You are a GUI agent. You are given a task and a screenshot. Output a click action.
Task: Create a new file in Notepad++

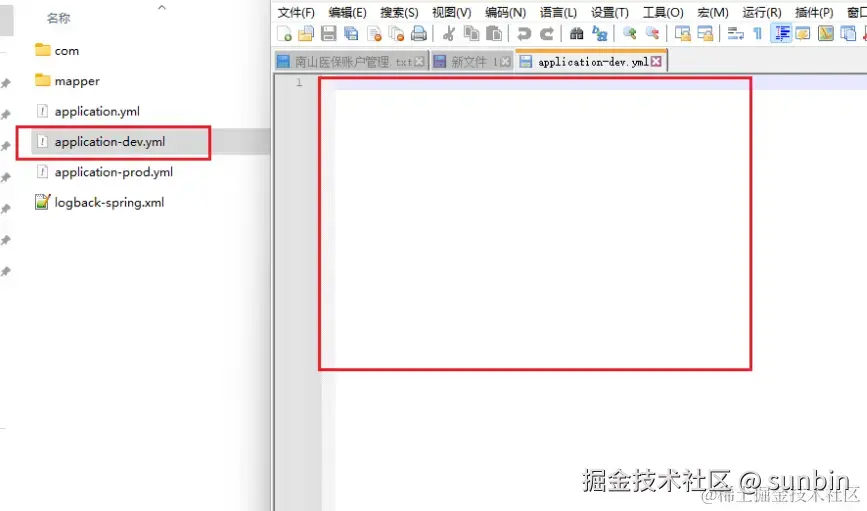(x=284, y=34)
